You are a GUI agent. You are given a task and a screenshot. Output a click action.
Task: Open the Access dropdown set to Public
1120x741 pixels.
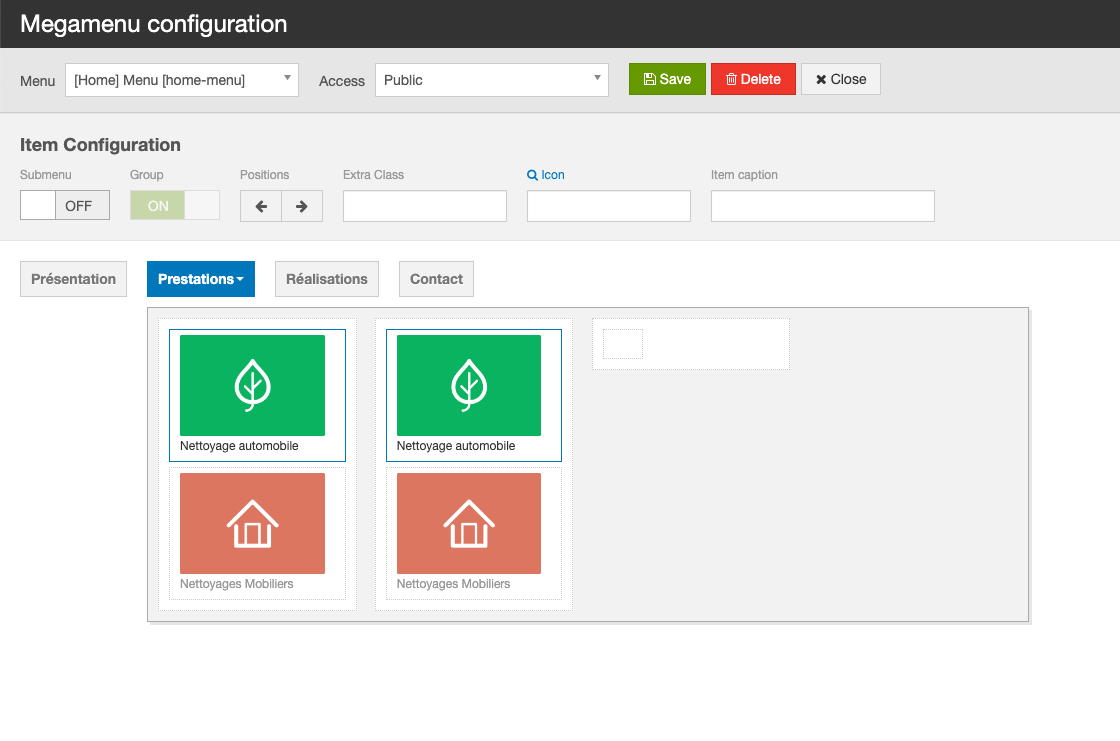(491, 80)
